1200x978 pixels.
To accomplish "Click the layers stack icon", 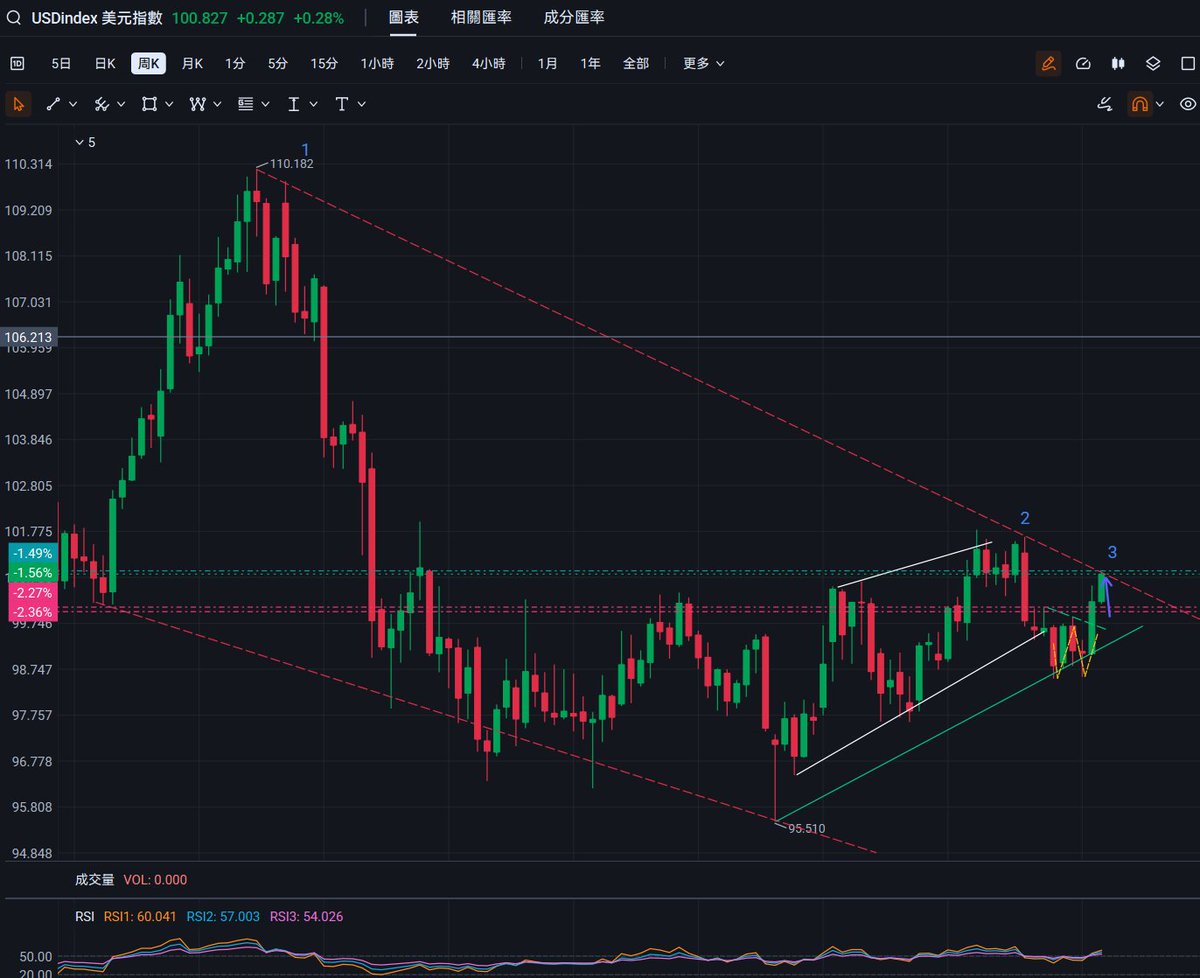I will [x=1153, y=63].
